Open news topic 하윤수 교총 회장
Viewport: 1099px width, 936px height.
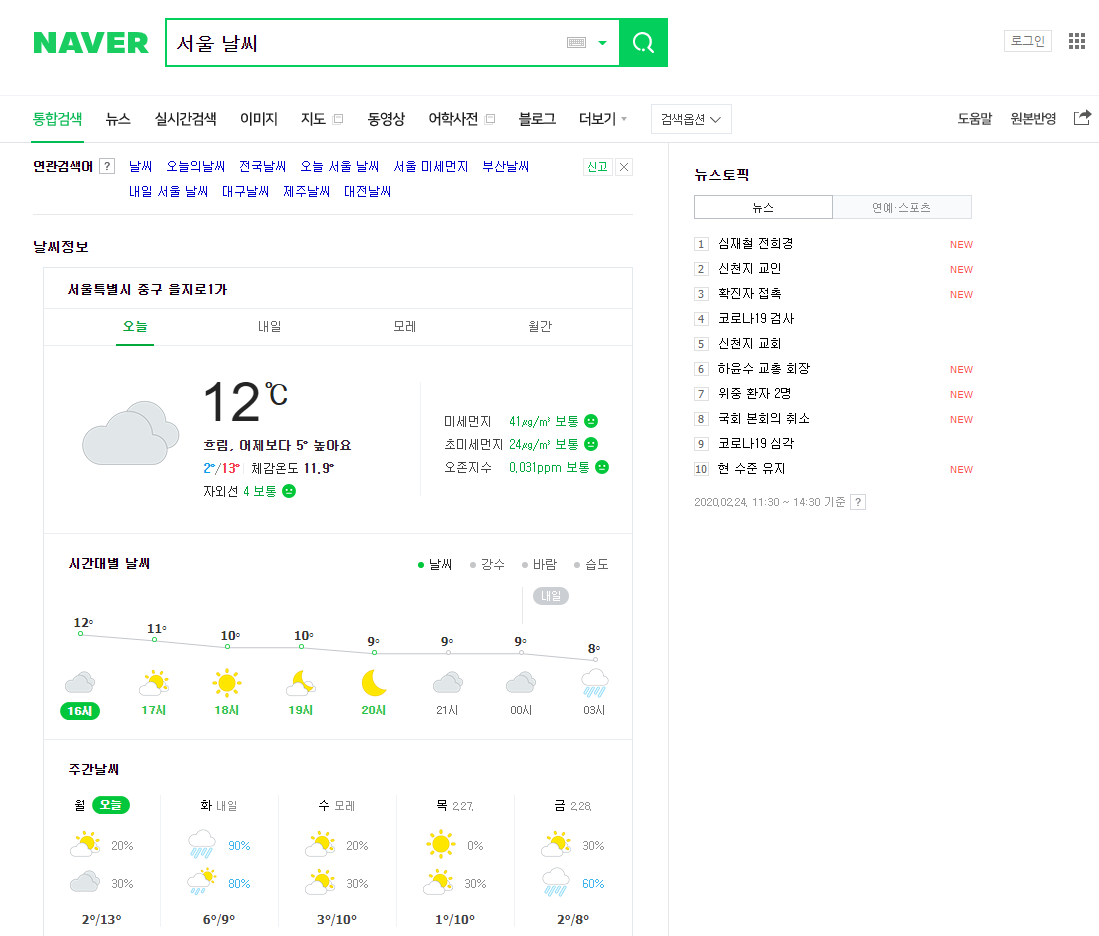764,368
